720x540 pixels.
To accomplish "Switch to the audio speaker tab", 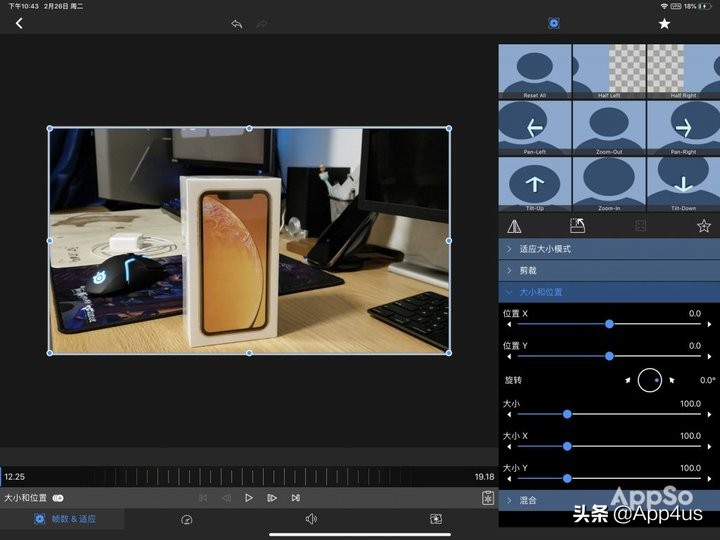I will [311, 519].
